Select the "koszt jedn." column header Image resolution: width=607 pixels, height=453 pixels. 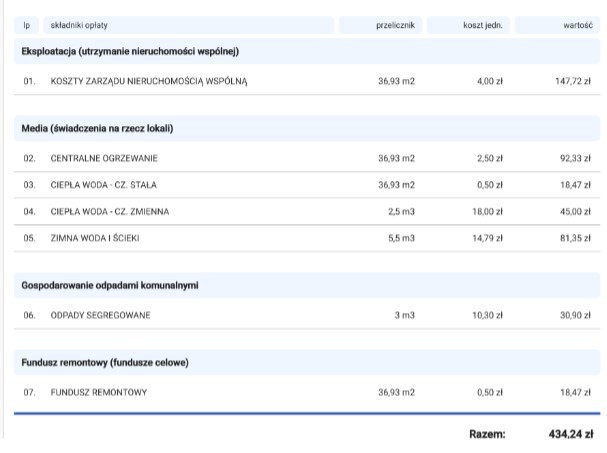click(483, 24)
